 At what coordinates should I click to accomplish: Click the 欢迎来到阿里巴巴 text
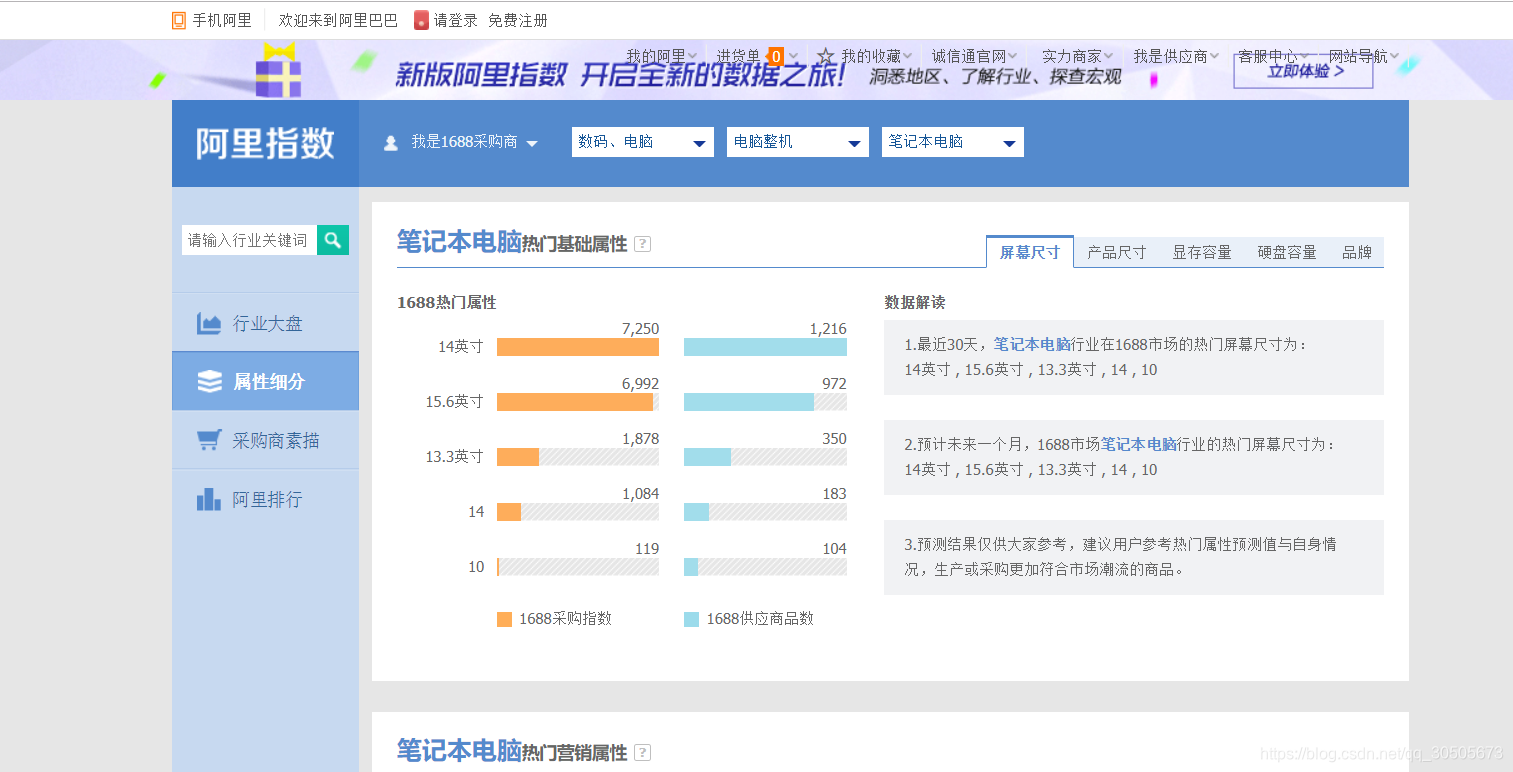[x=338, y=20]
